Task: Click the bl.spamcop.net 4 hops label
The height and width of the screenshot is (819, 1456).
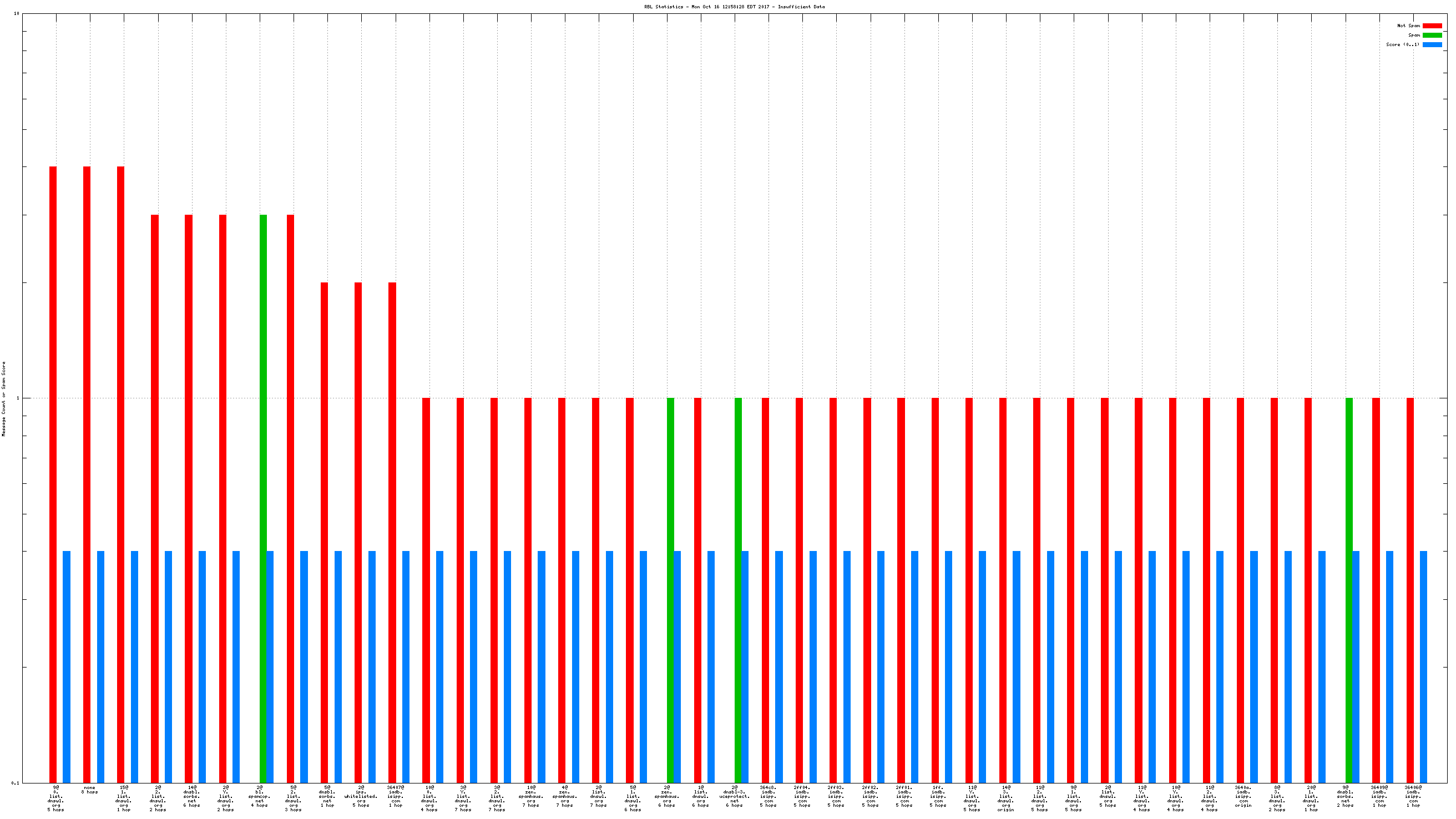Action: (x=260, y=796)
